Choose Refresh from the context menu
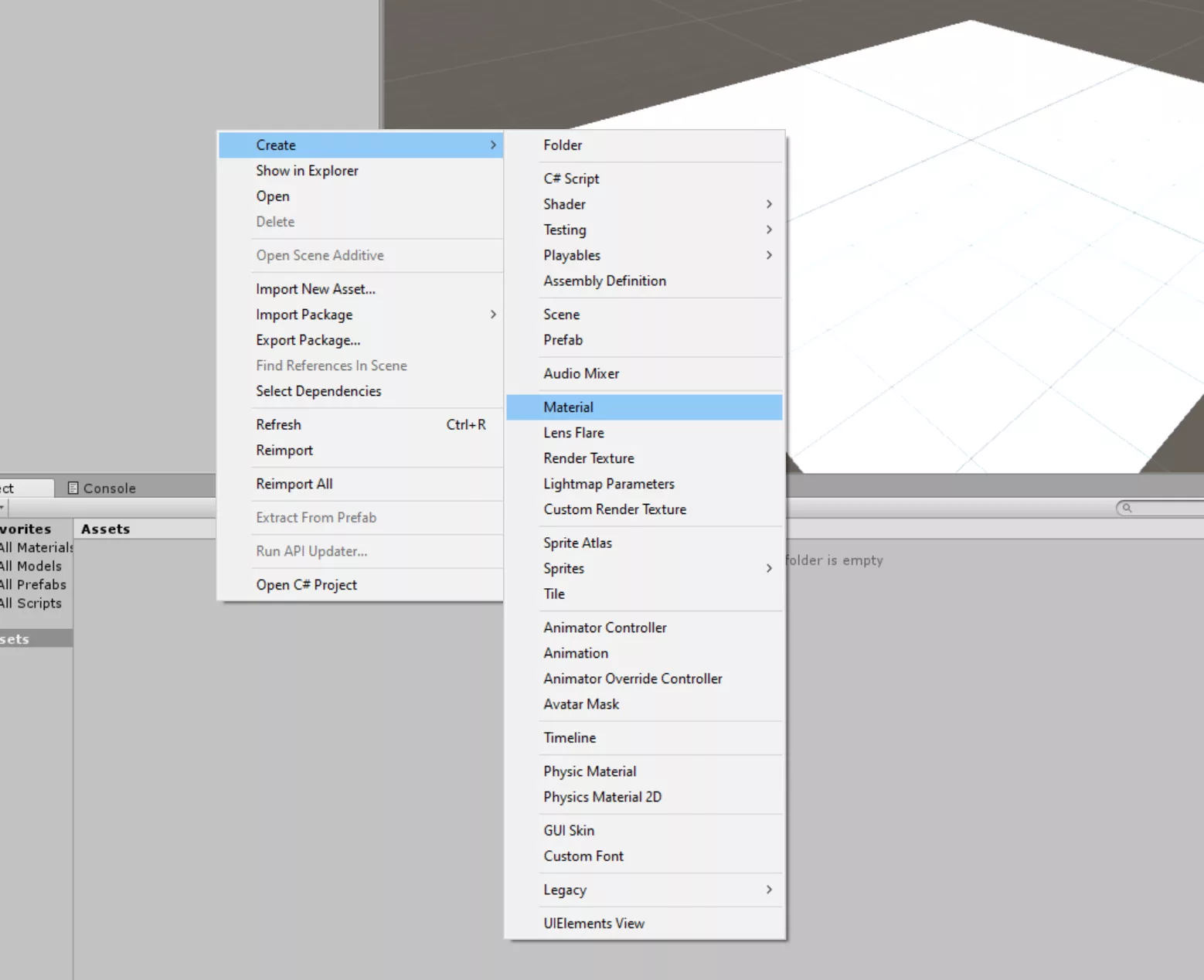 pyautogui.click(x=278, y=425)
